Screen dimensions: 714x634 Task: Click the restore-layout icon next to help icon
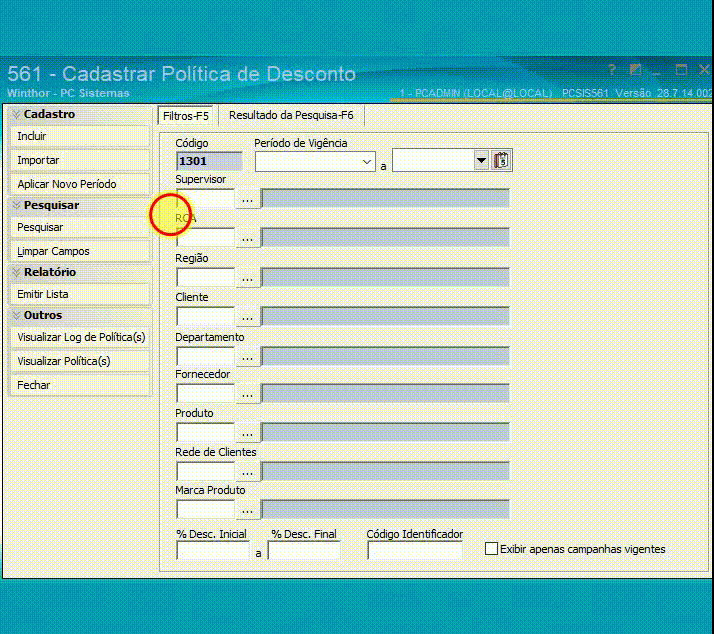coord(635,71)
